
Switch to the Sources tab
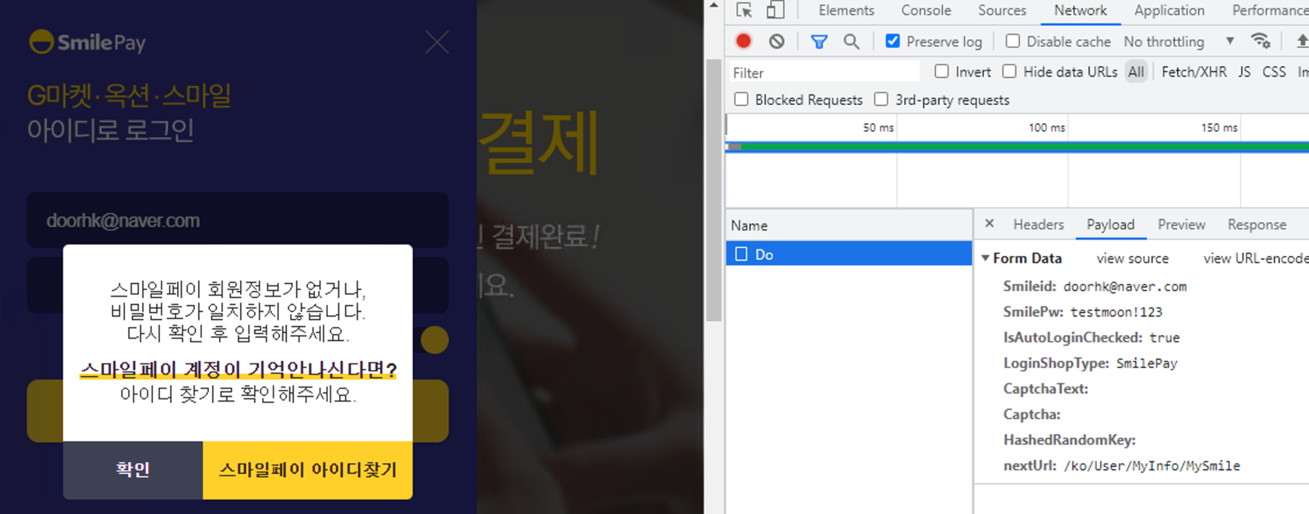point(1002,10)
